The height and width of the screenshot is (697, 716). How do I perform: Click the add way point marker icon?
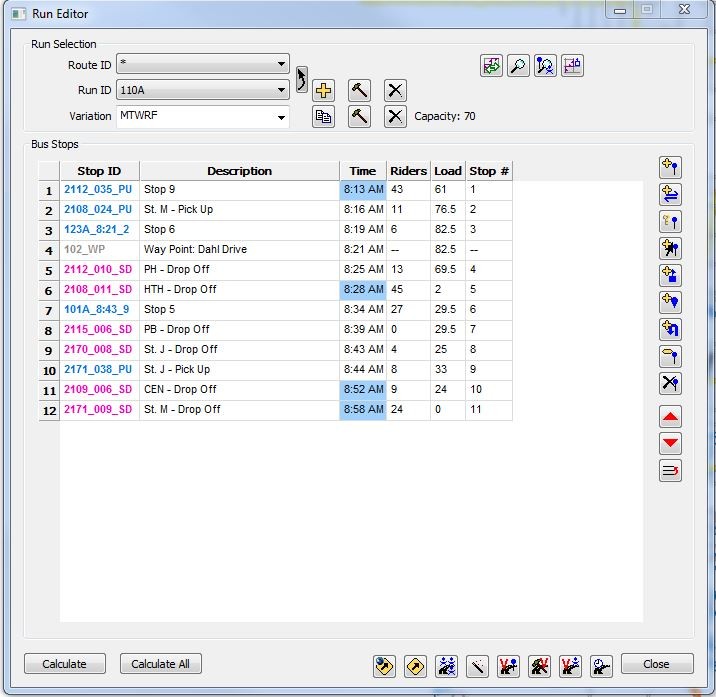[670, 302]
